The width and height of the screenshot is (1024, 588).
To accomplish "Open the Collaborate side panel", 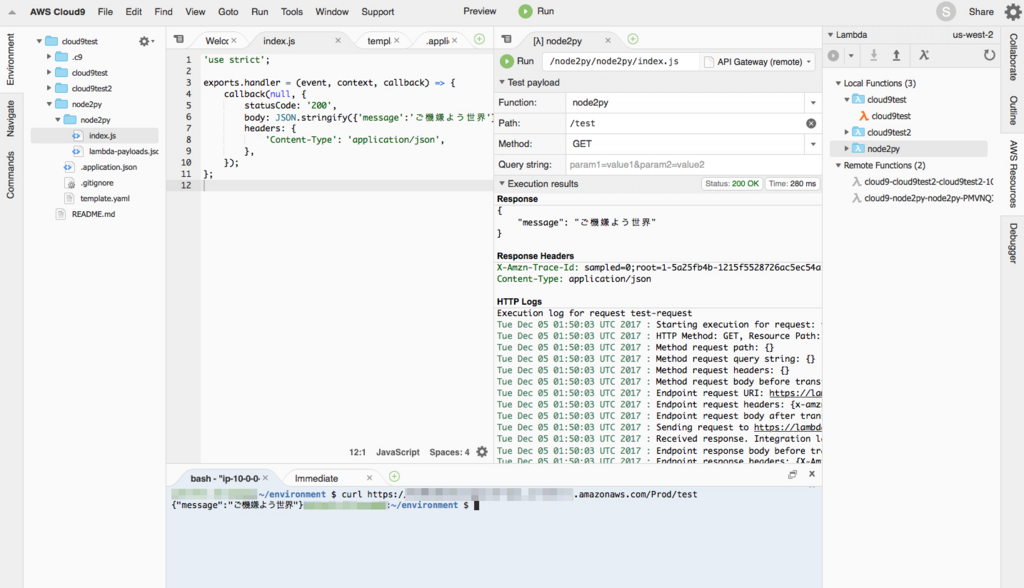I will 1013,57.
